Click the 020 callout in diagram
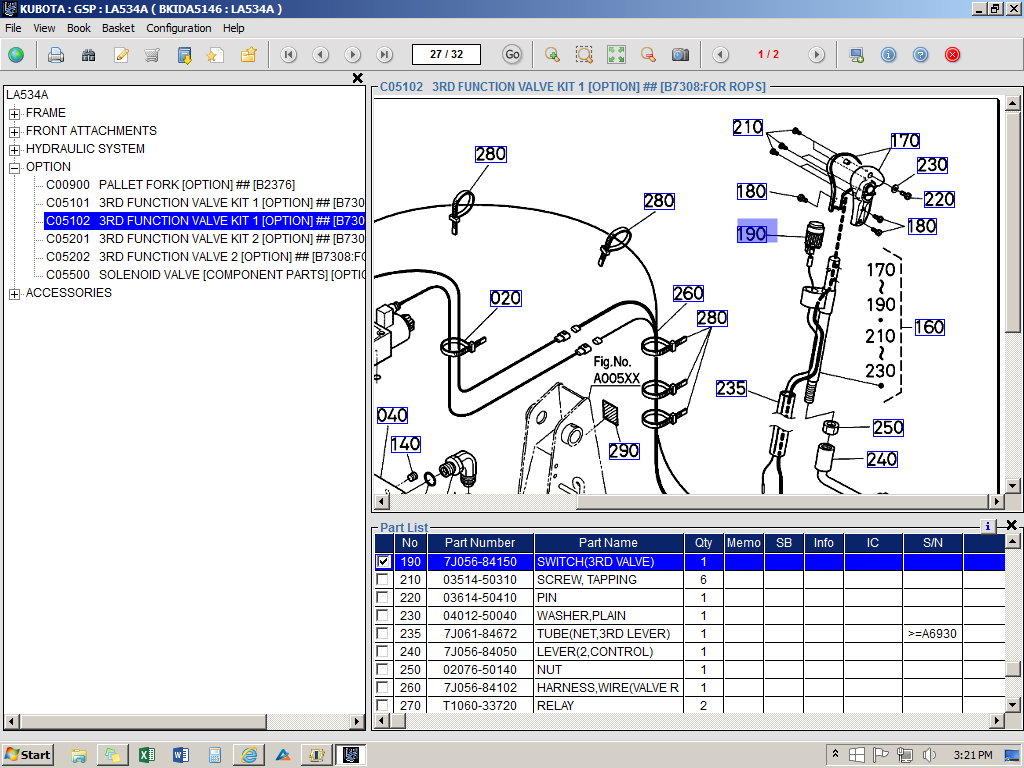 click(505, 298)
